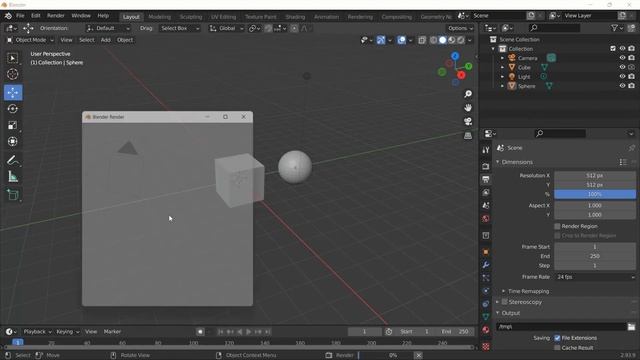Image resolution: width=640 pixels, height=360 pixels.
Task: Click the Frame Start field
Action: [x=595, y=247]
